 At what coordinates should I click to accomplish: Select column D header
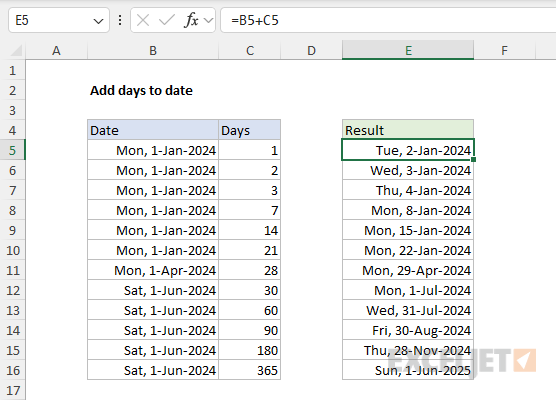(x=311, y=51)
